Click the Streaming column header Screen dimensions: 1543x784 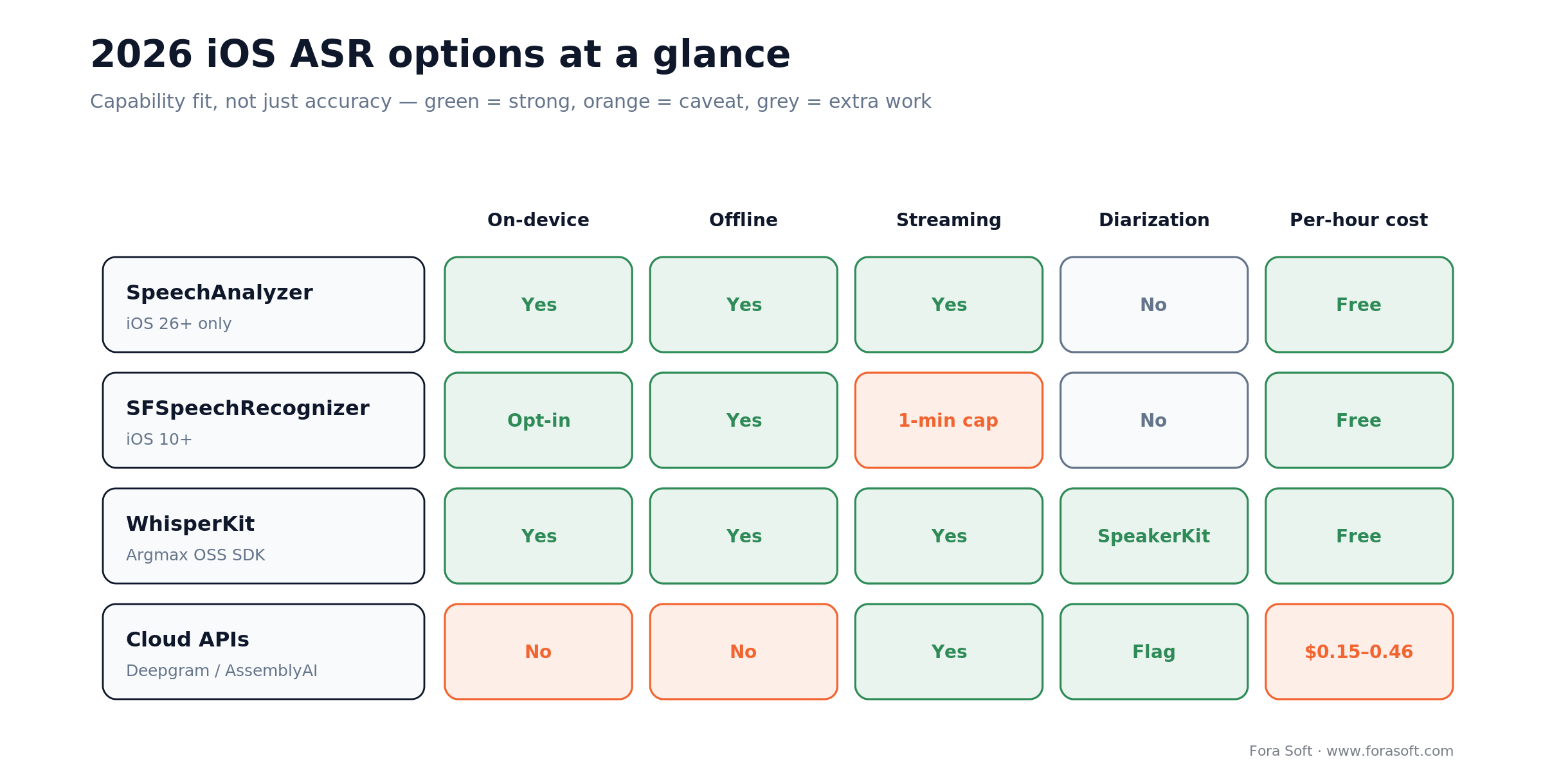point(949,220)
